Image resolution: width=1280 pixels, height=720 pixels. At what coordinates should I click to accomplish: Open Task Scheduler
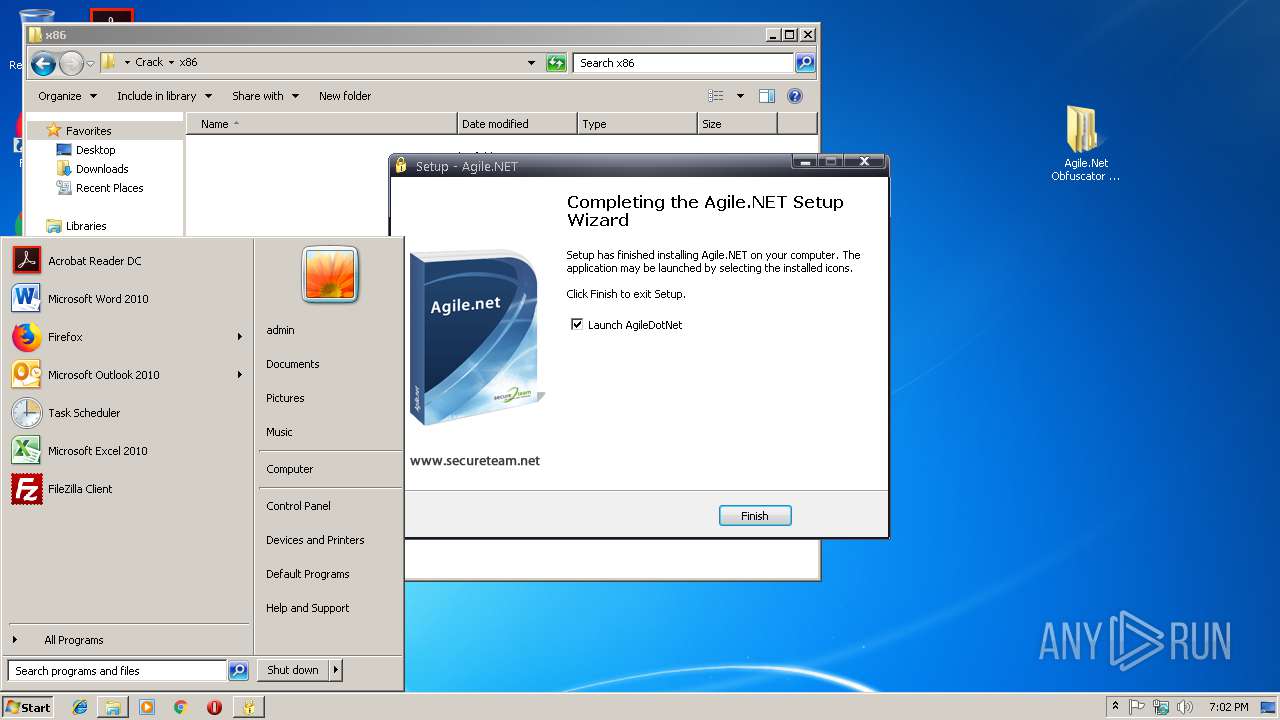pyautogui.click(x=127, y=413)
